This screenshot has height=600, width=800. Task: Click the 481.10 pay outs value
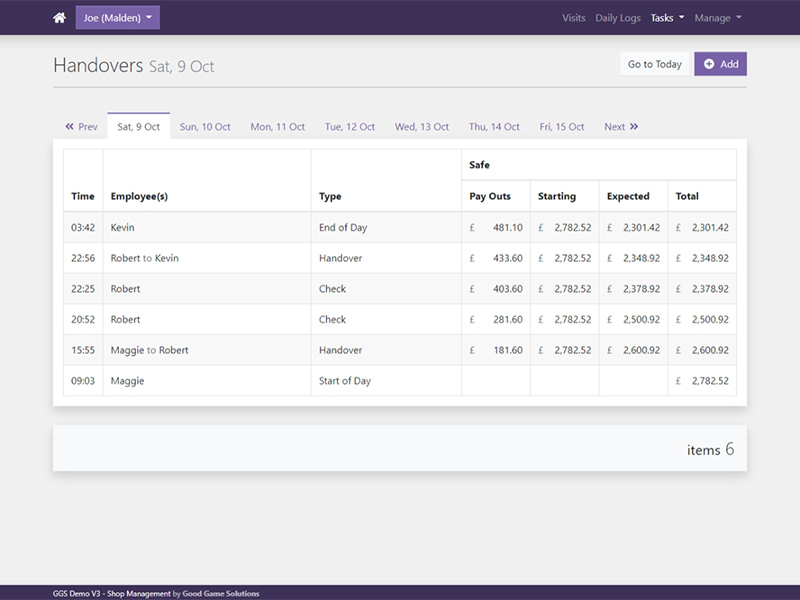point(508,228)
